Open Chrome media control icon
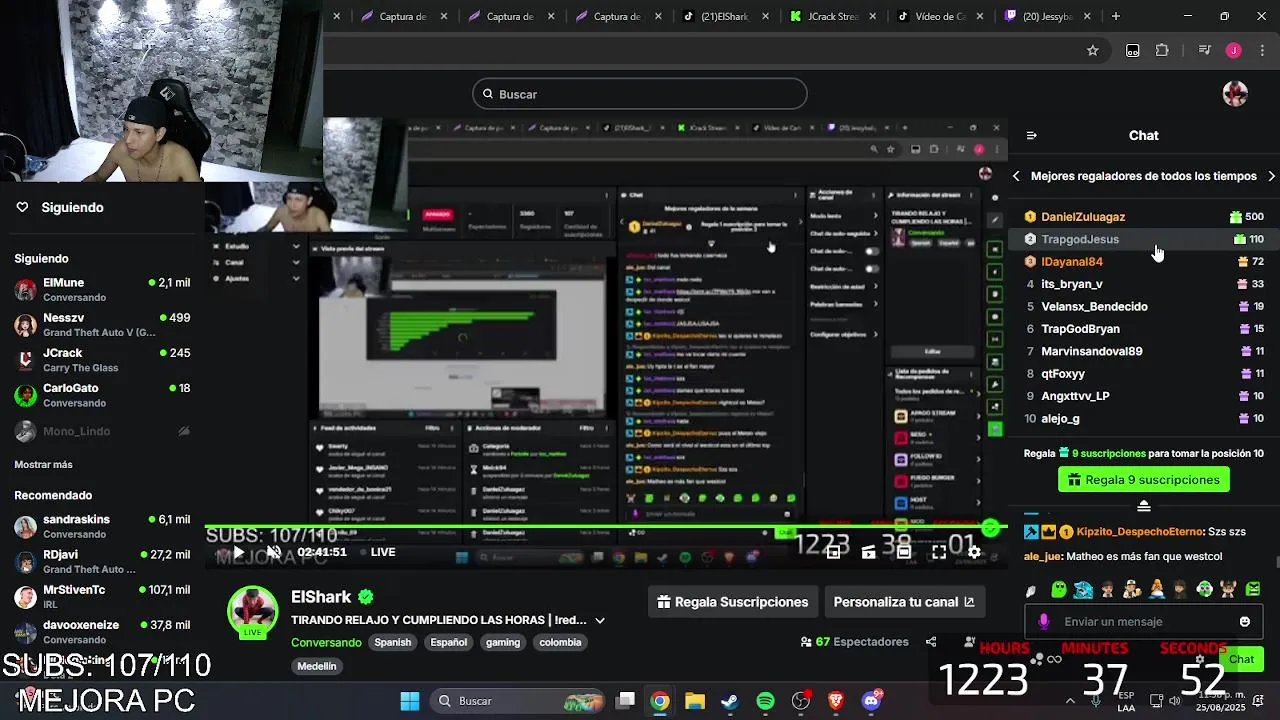Screen dimensions: 1280x720 (1204, 50)
